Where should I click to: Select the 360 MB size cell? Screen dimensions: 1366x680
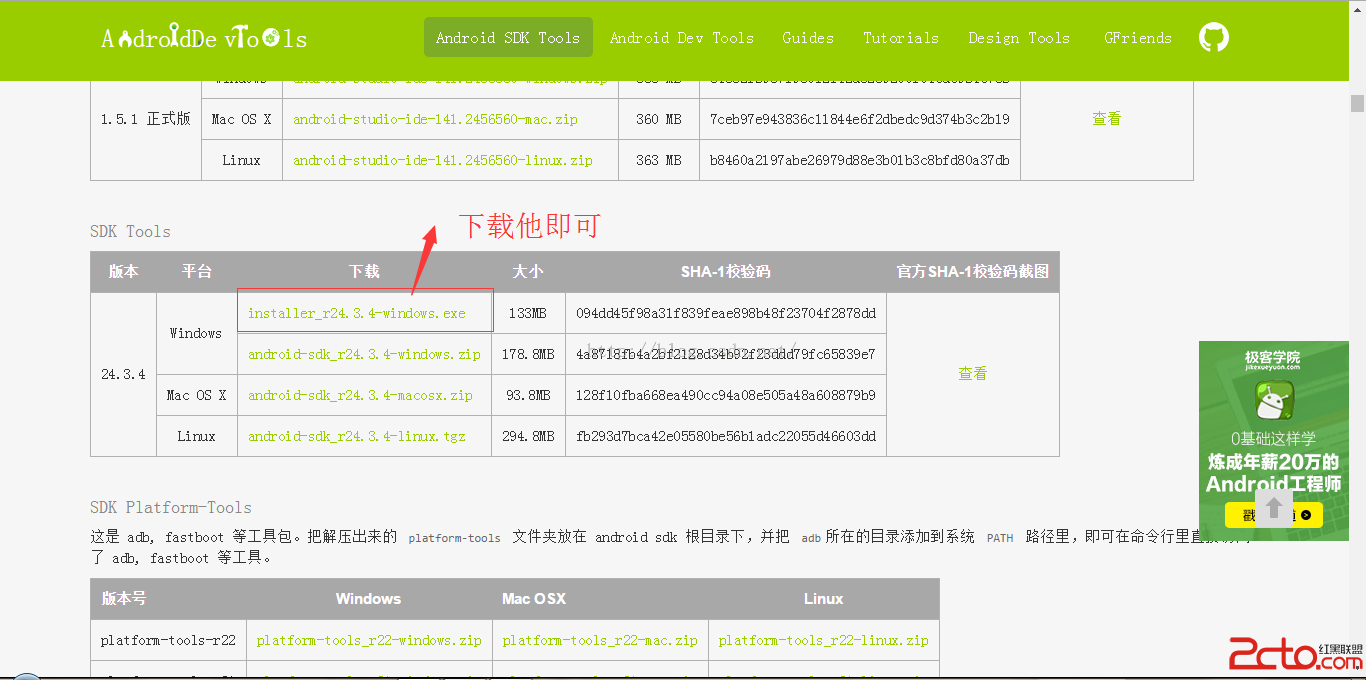click(659, 119)
